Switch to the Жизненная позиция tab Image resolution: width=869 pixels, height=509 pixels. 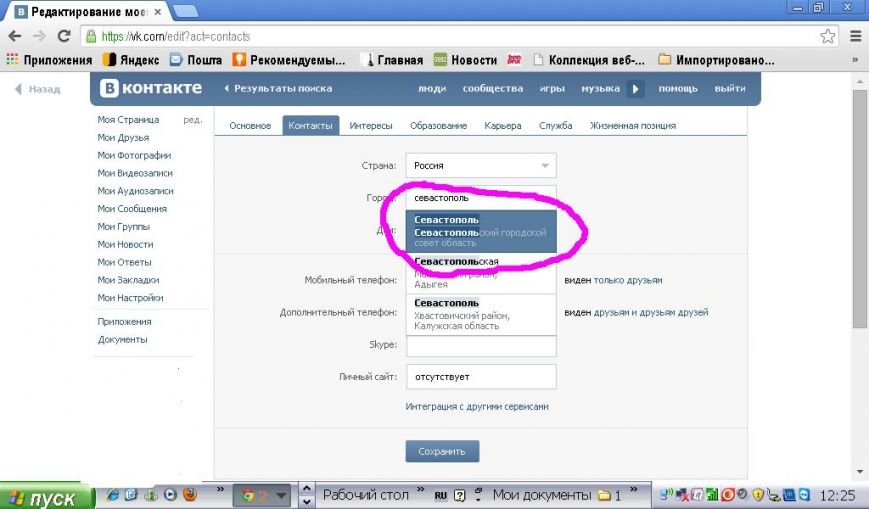[x=633, y=126]
